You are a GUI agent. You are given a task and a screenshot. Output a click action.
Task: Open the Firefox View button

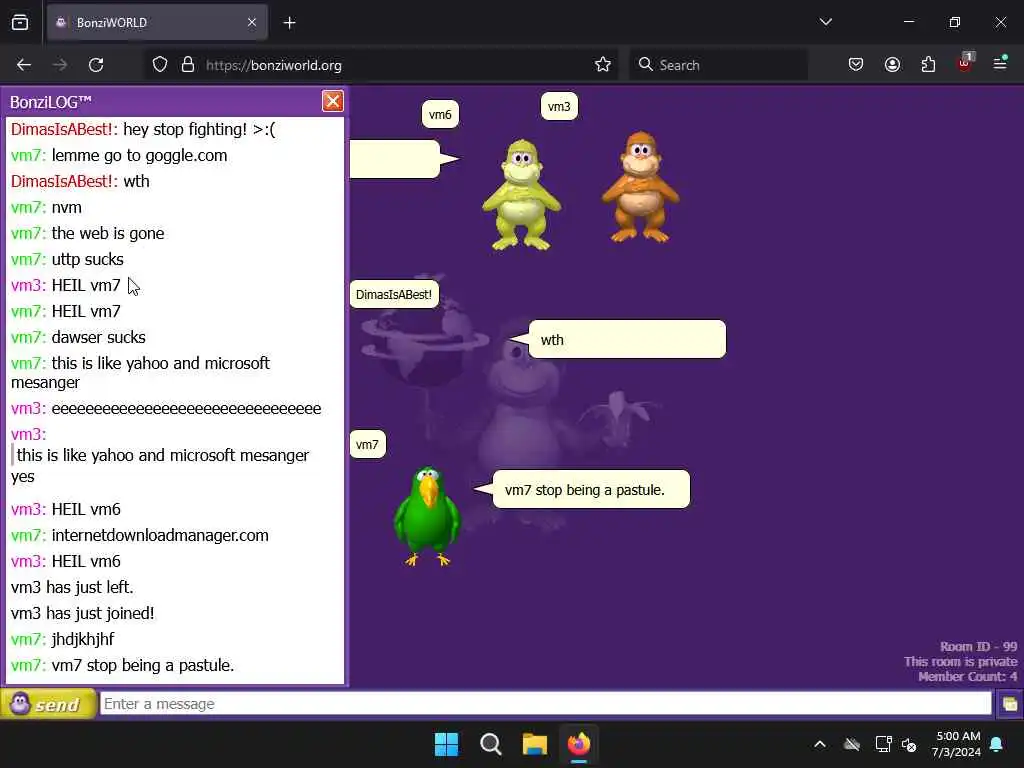click(x=20, y=23)
